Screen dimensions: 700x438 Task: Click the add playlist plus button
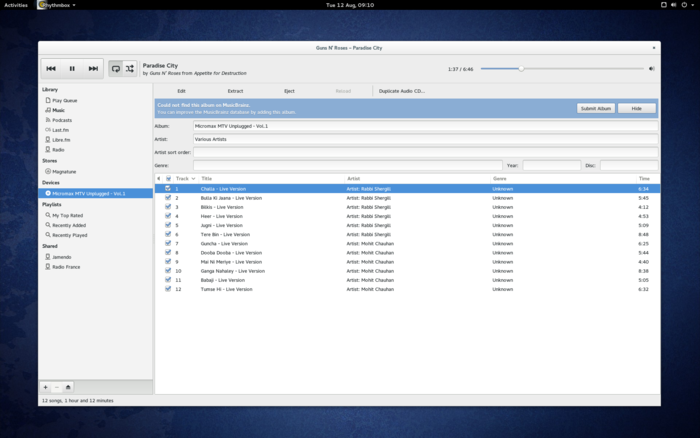click(x=45, y=386)
